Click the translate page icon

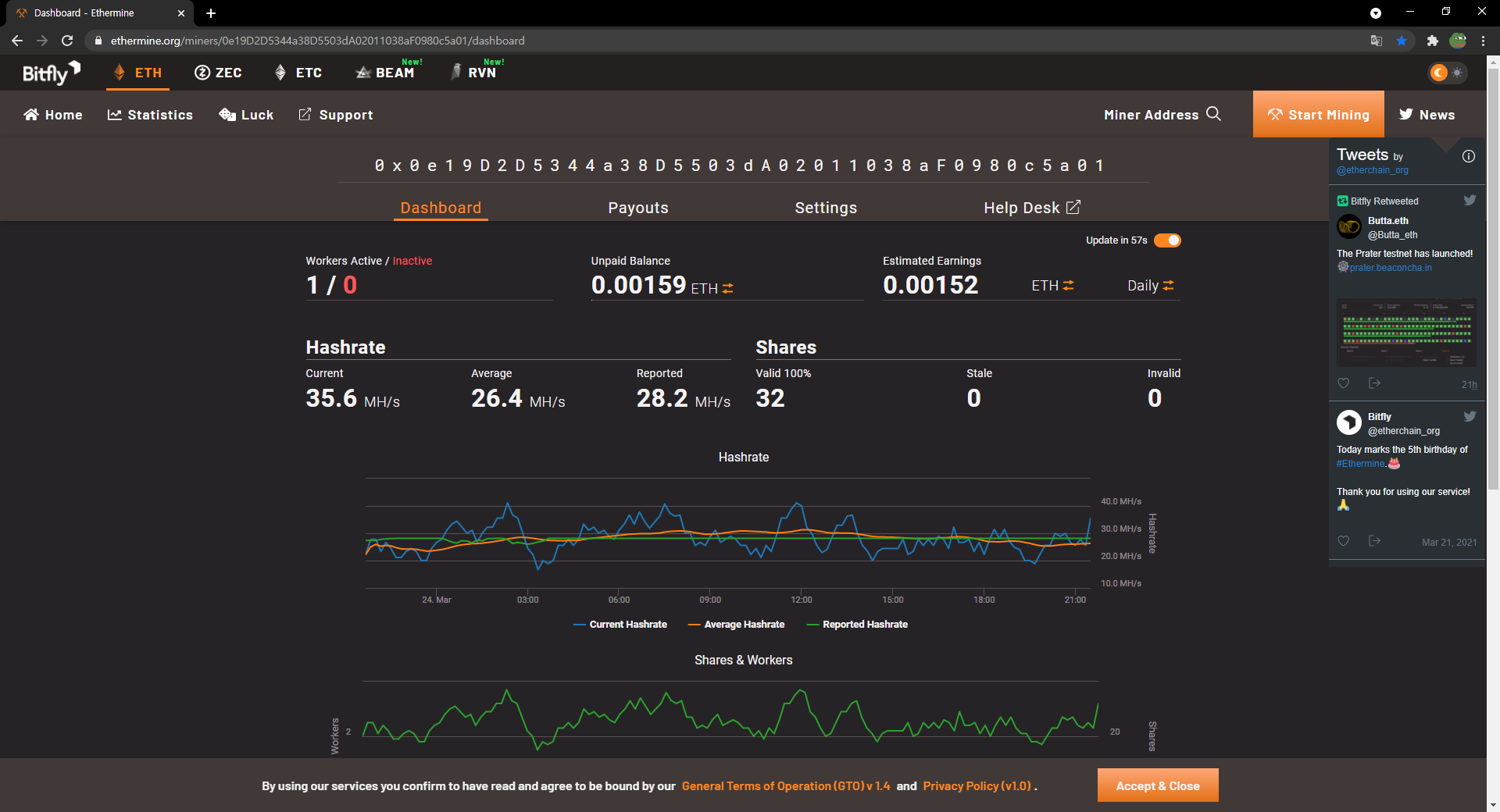tap(1377, 41)
